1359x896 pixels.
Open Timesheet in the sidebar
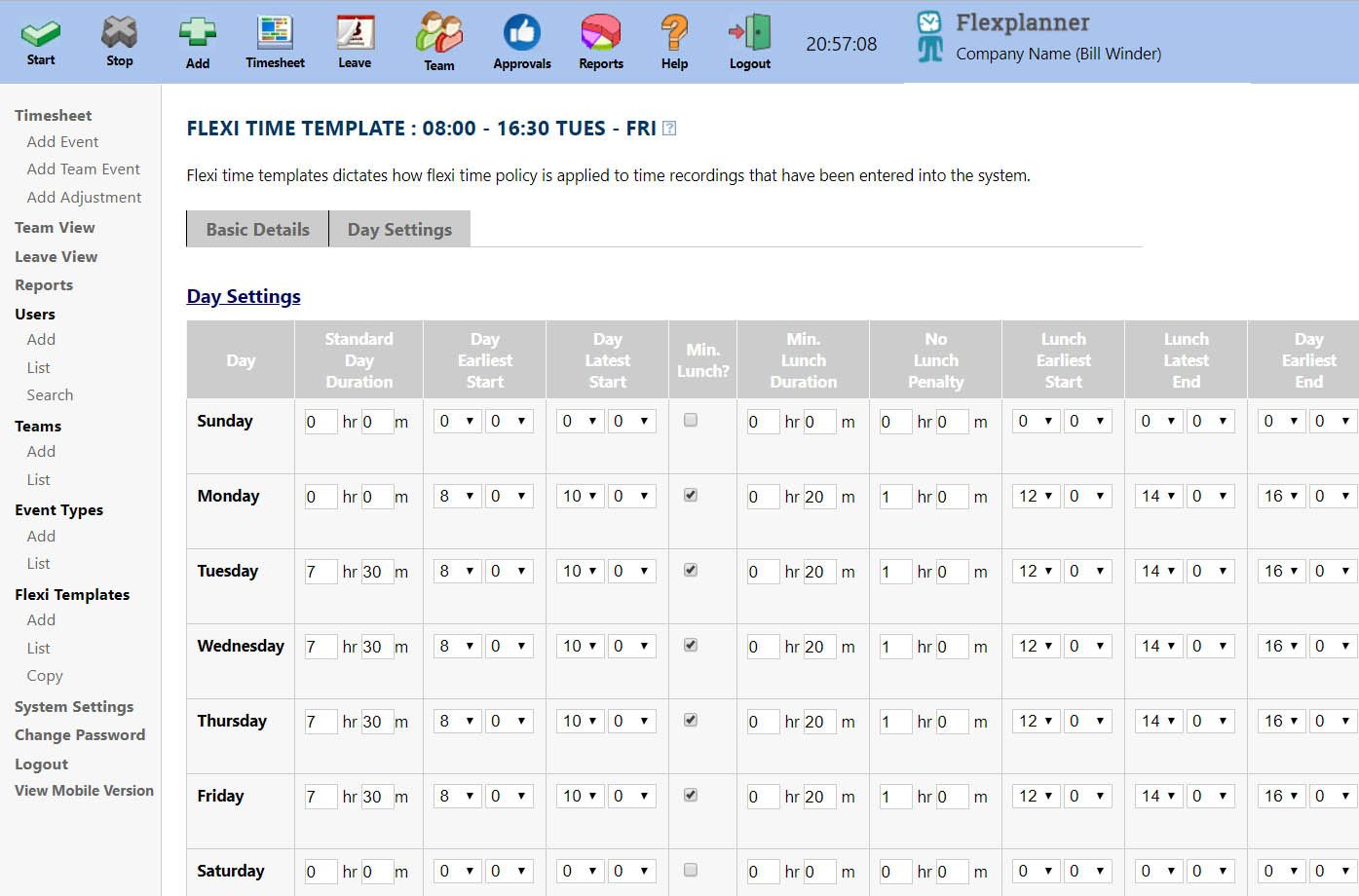tap(53, 116)
